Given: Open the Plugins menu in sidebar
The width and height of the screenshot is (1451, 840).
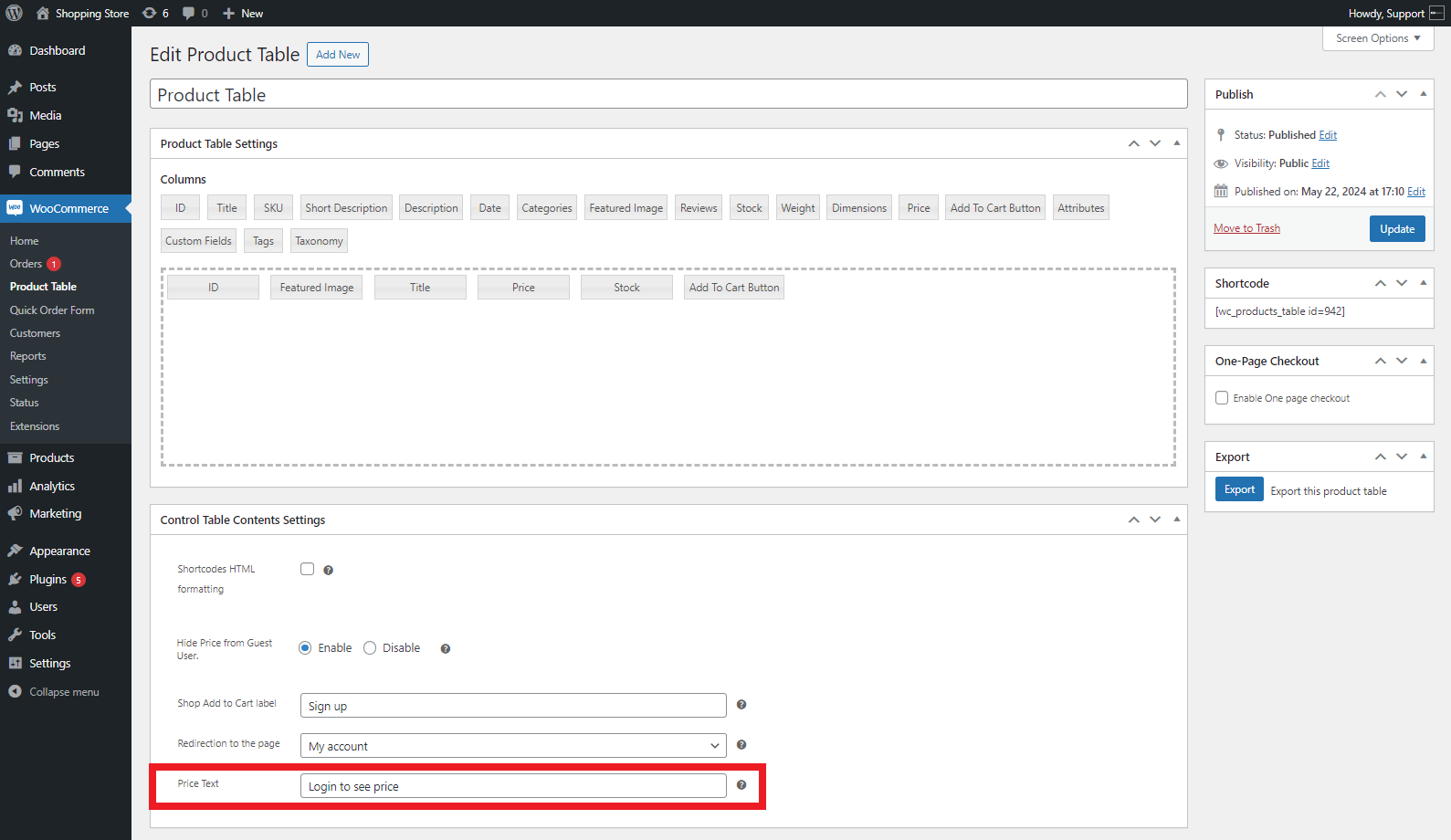Looking at the screenshot, I should (47, 580).
